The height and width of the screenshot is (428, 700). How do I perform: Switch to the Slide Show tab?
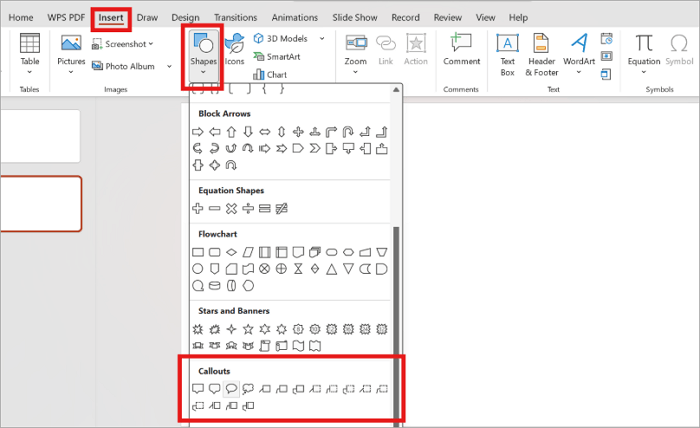tap(354, 17)
